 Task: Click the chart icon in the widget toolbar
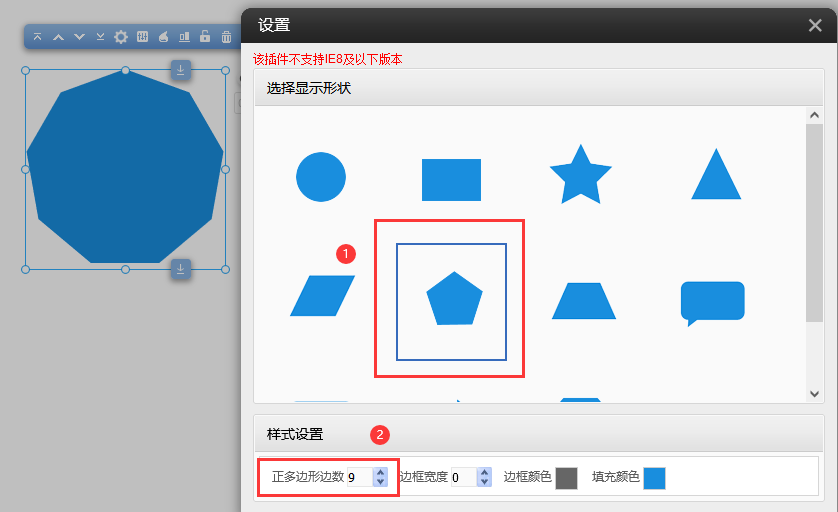pyautogui.click(x=184, y=37)
